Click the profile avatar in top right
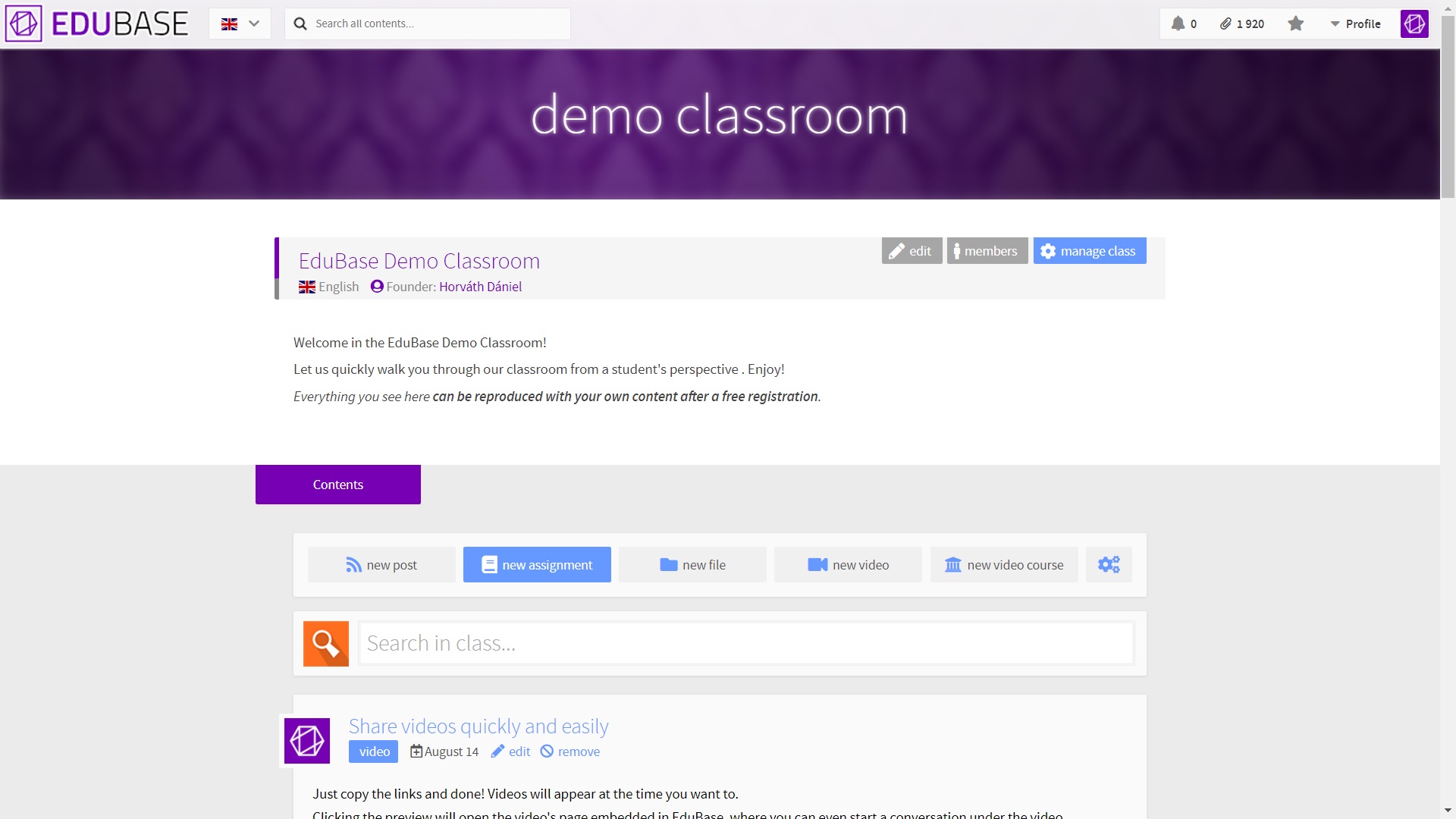This screenshot has width=1456, height=819. coord(1414,24)
